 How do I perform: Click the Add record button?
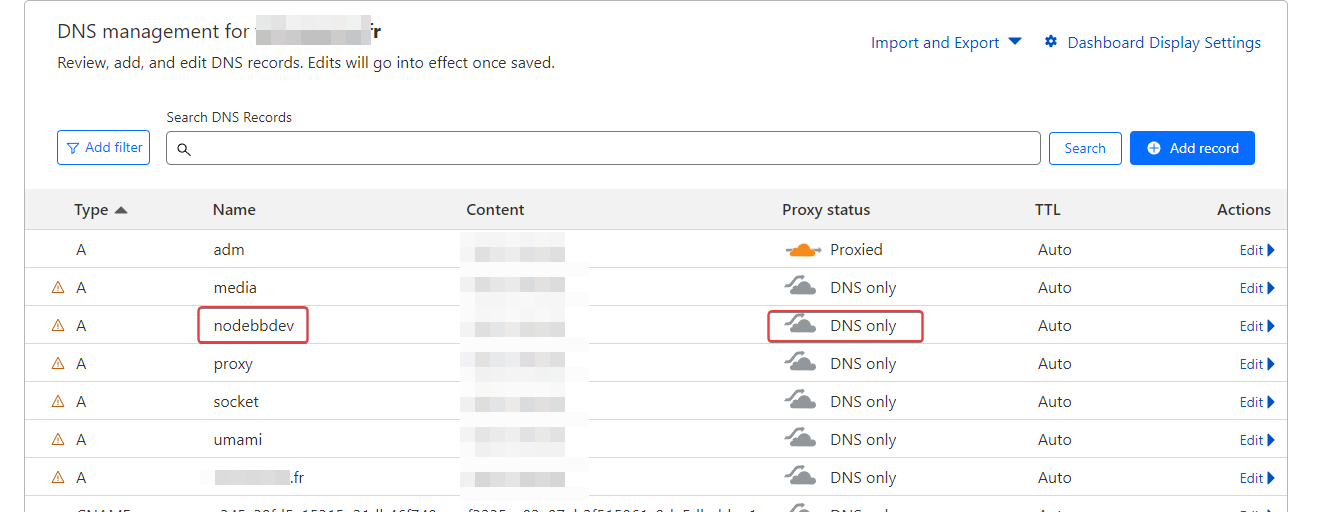click(1192, 148)
